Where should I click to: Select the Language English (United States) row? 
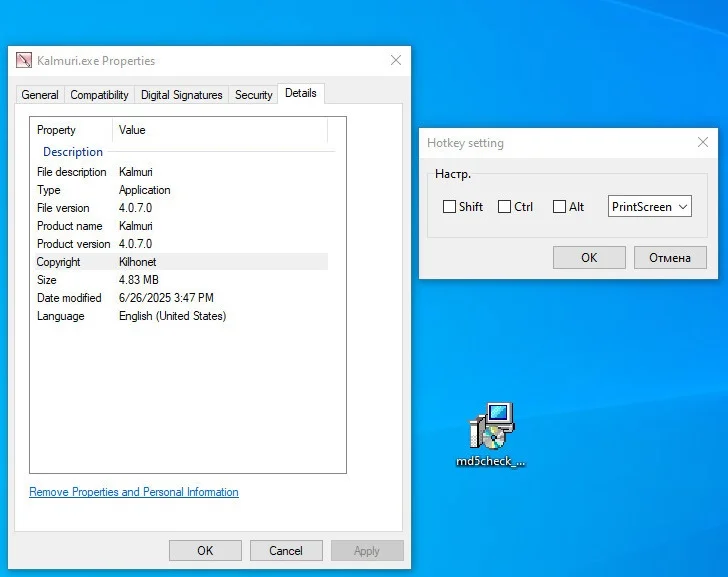click(182, 316)
